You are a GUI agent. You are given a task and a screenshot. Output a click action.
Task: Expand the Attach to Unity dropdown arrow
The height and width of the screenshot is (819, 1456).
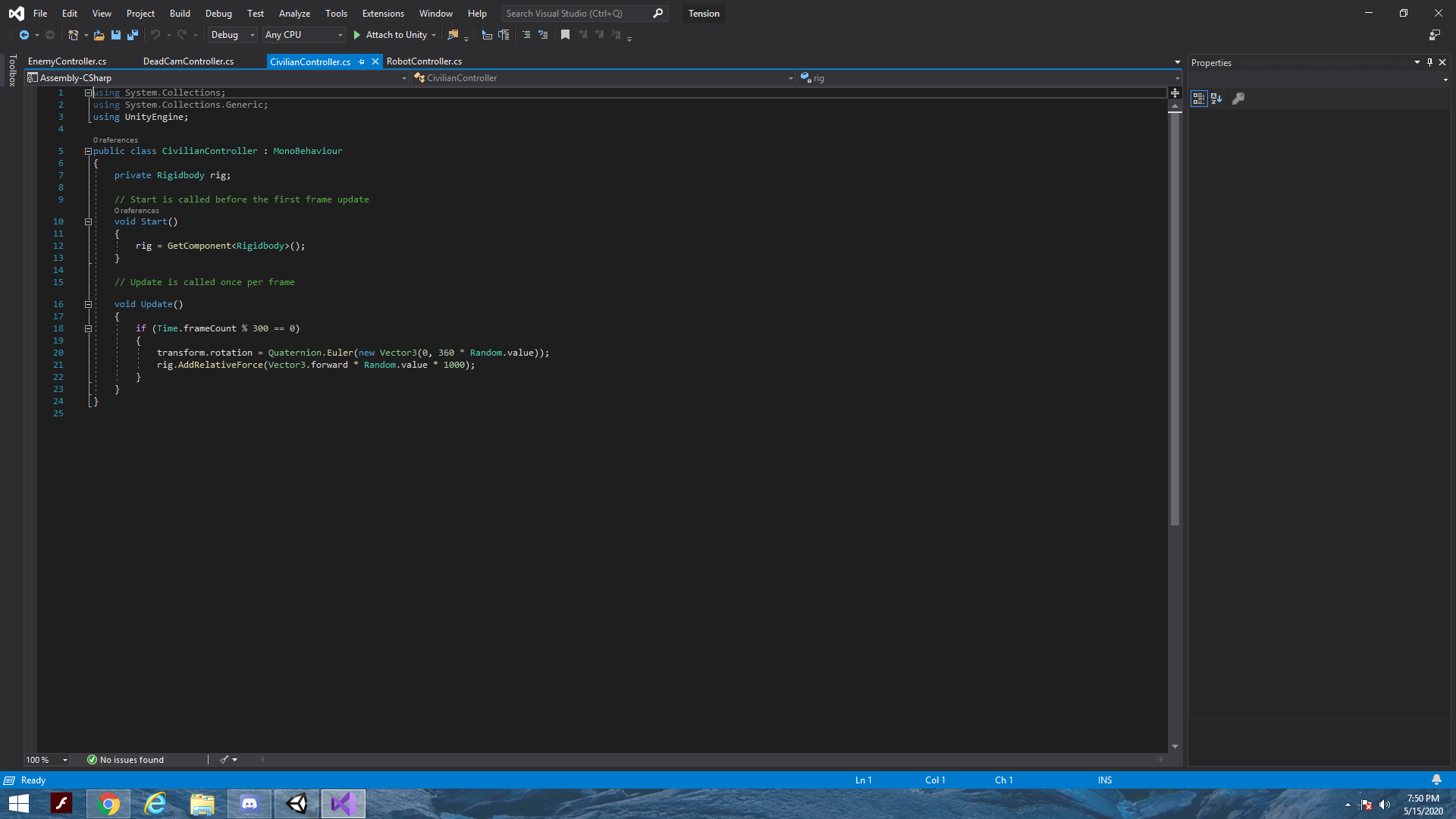tap(435, 35)
